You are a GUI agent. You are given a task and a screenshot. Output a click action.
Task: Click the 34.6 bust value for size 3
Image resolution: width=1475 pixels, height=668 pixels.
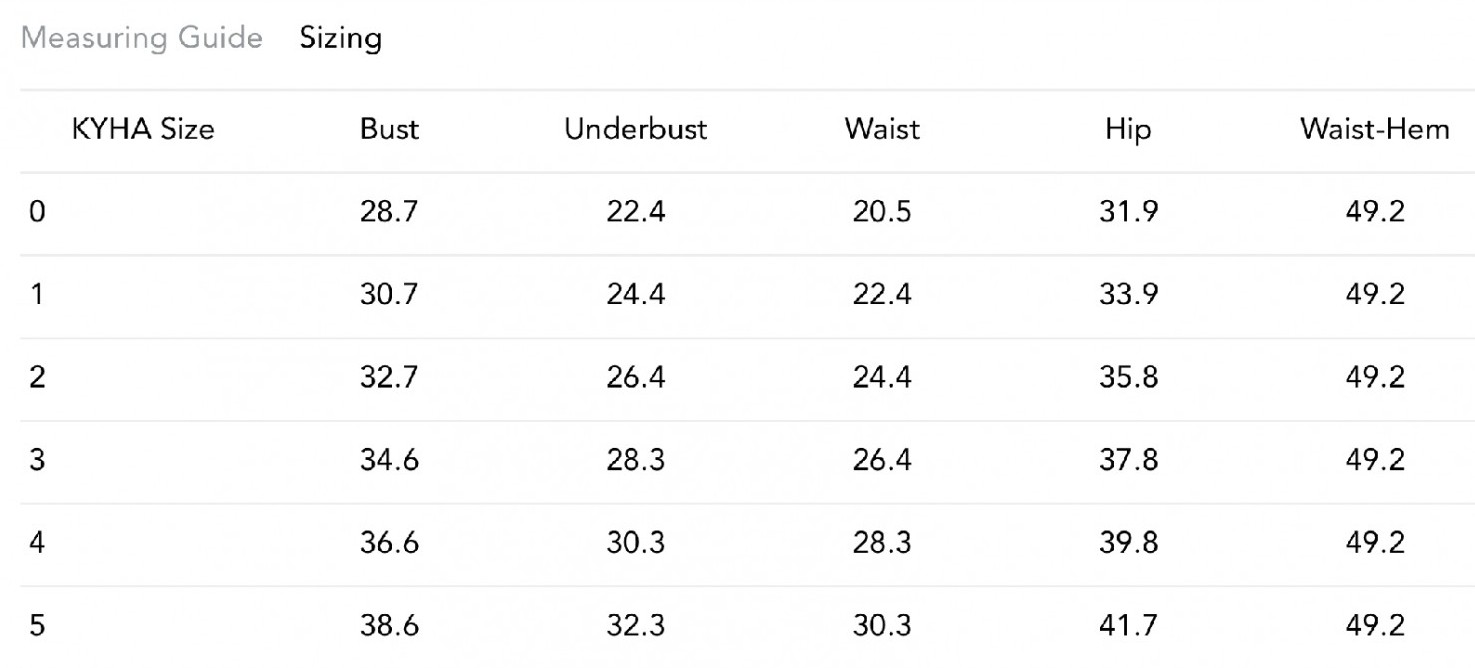pos(389,461)
